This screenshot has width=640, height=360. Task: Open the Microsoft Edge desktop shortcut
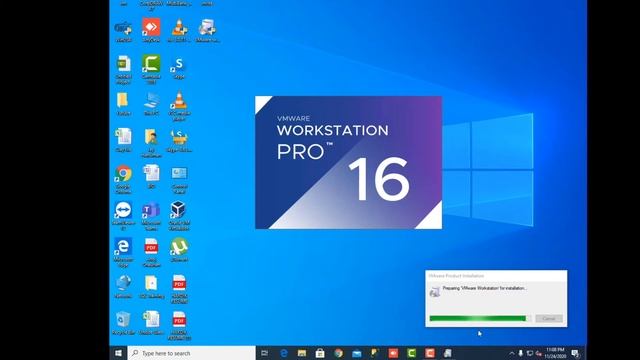[123, 252]
